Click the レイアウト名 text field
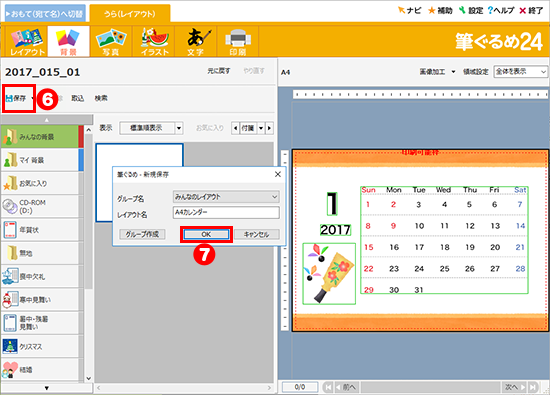550x395 pixels. 226,212
